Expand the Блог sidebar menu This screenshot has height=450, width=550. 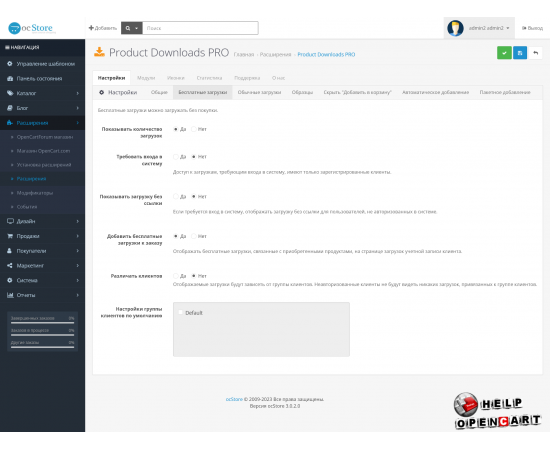pyautogui.click(x=42, y=108)
